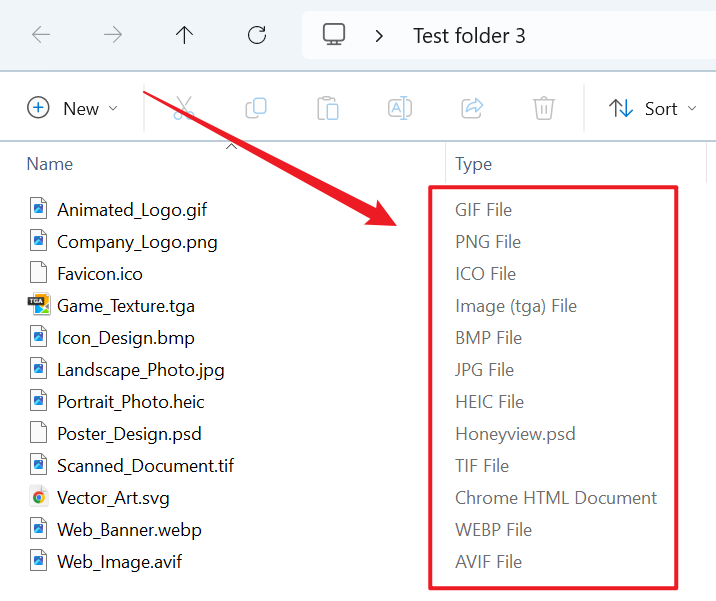This screenshot has width=716, height=601.
Task: Click the Share toolbar icon
Action: click(x=472, y=108)
